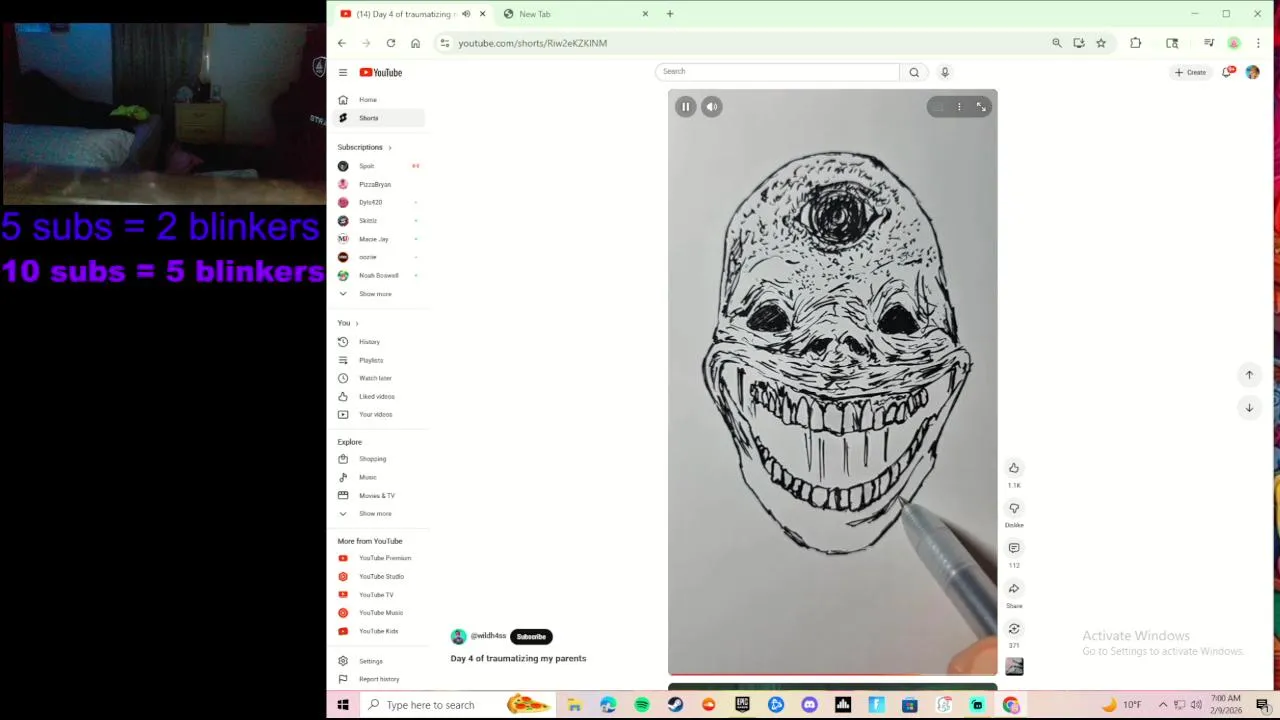This screenshot has height=720, width=1280.
Task: Click the Windows taskbar search box
Action: coord(458,705)
